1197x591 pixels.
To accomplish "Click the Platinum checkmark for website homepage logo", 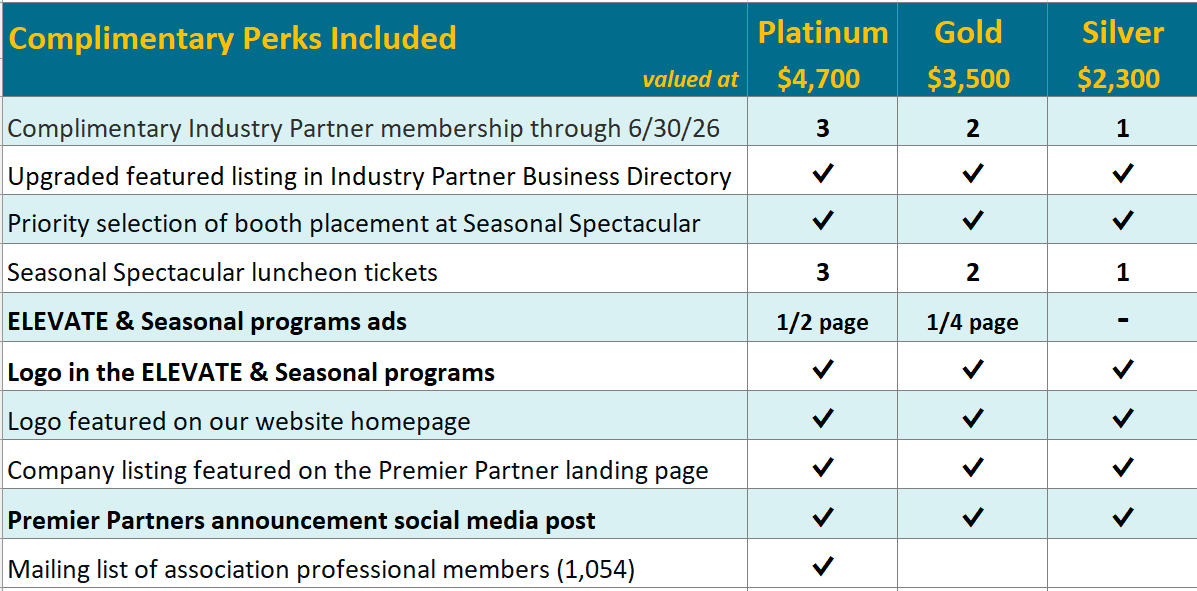I will click(x=822, y=418).
